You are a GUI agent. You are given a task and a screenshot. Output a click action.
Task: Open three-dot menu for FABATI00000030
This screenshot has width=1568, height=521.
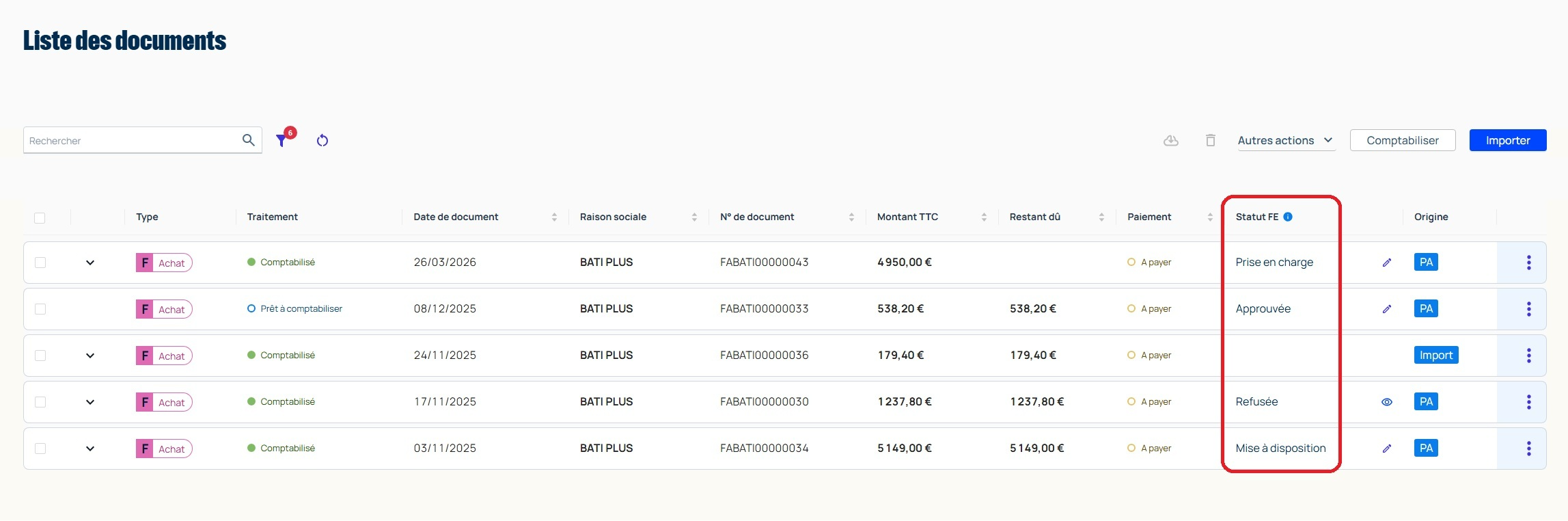pyautogui.click(x=1529, y=402)
